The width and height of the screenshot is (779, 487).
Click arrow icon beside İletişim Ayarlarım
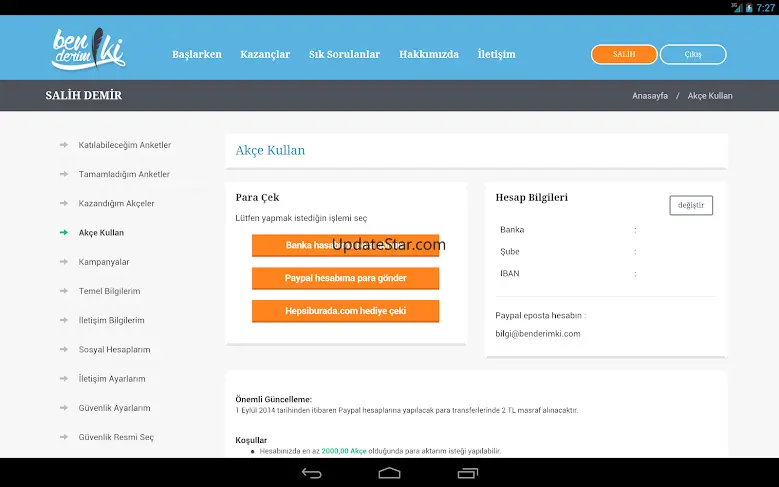(x=64, y=379)
